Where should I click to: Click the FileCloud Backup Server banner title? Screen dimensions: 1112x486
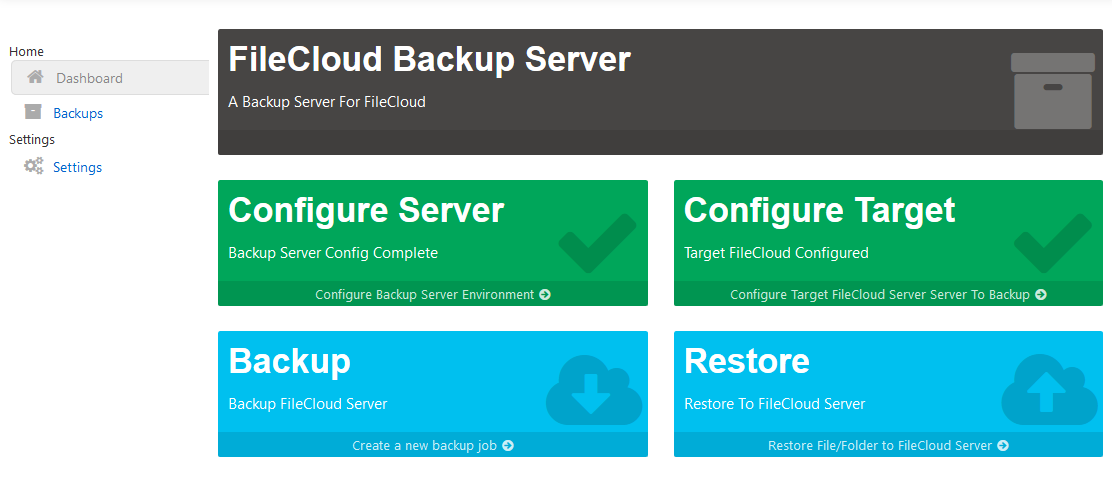click(x=429, y=59)
